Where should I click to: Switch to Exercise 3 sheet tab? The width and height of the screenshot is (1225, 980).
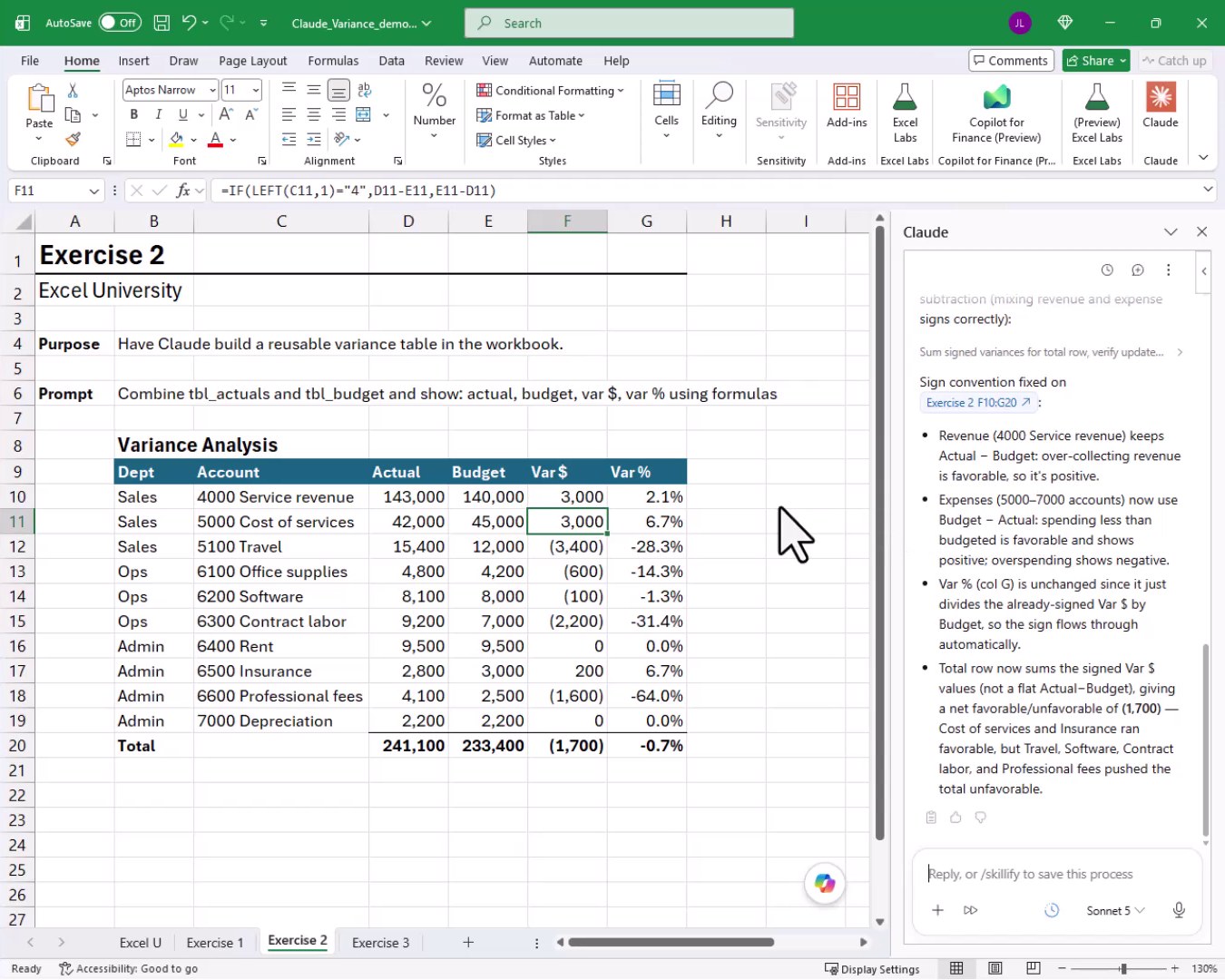coord(380,943)
